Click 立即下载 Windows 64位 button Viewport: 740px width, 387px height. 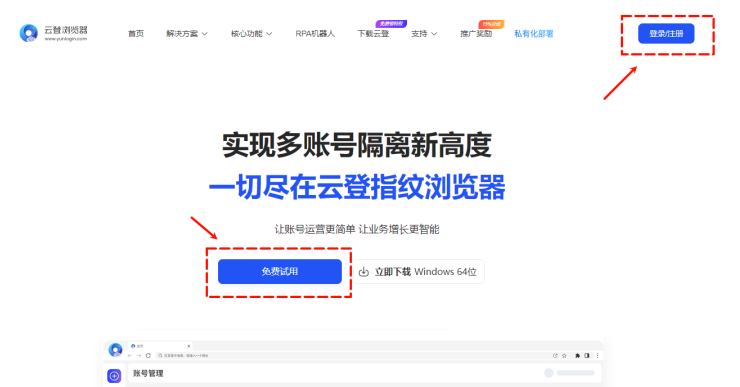coord(419,271)
